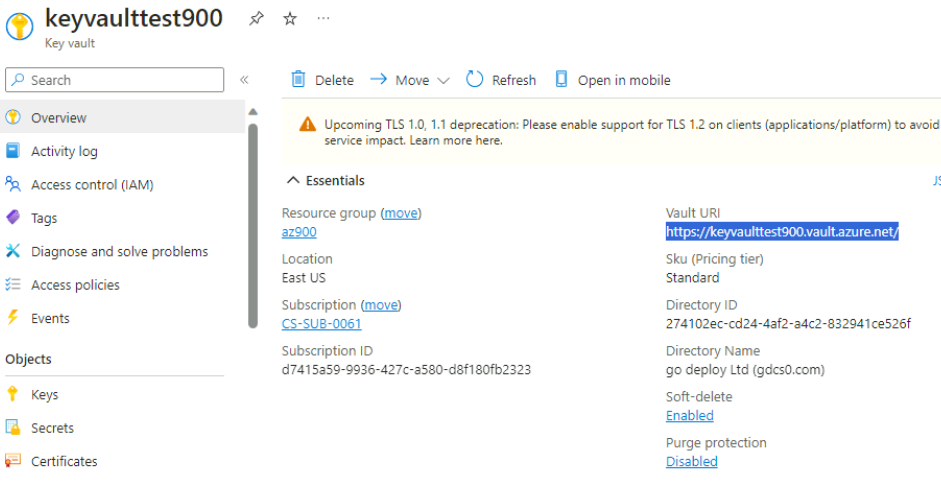Expand the Move dropdown menu
The height and width of the screenshot is (482, 941).
(x=443, y=80)
